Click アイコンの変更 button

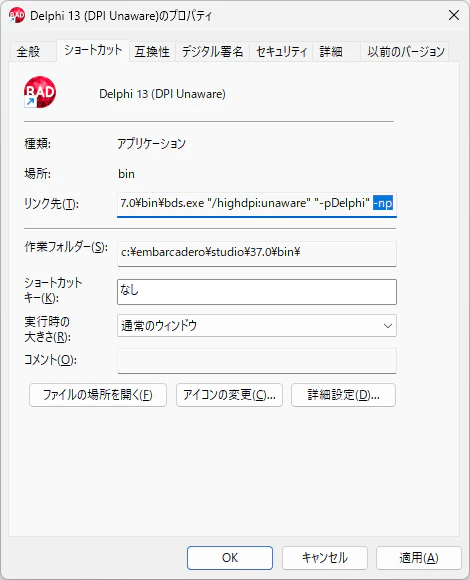229,395
